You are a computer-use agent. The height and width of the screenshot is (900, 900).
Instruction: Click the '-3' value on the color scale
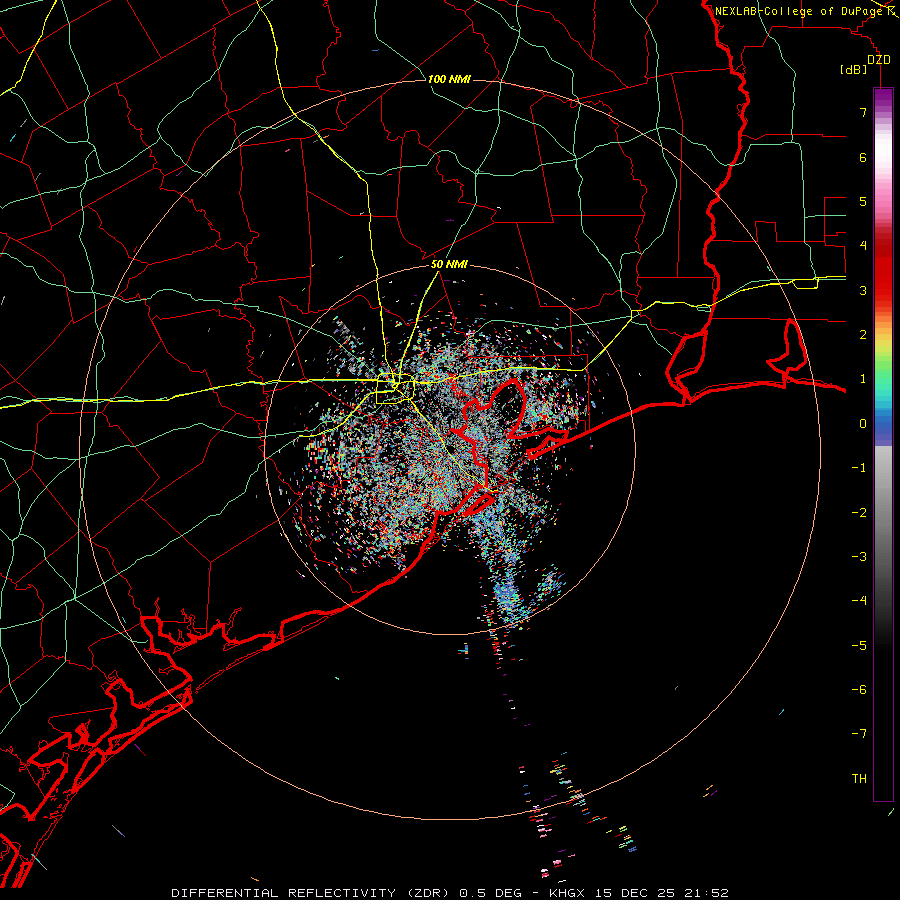[x=859, y=557]
